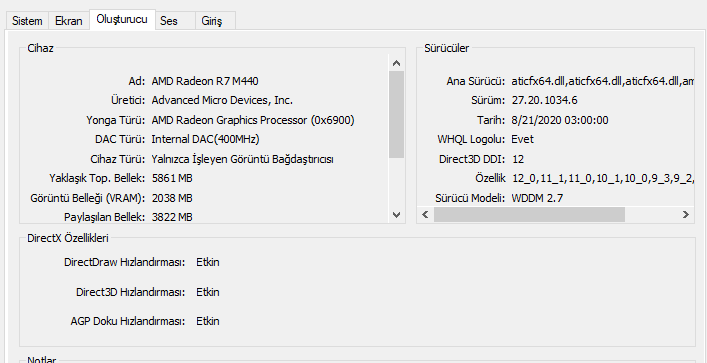Screen dimensions: 707x363
Task: Click the Cihaz panel scroll-down arrow
Action: pos(396,215)
